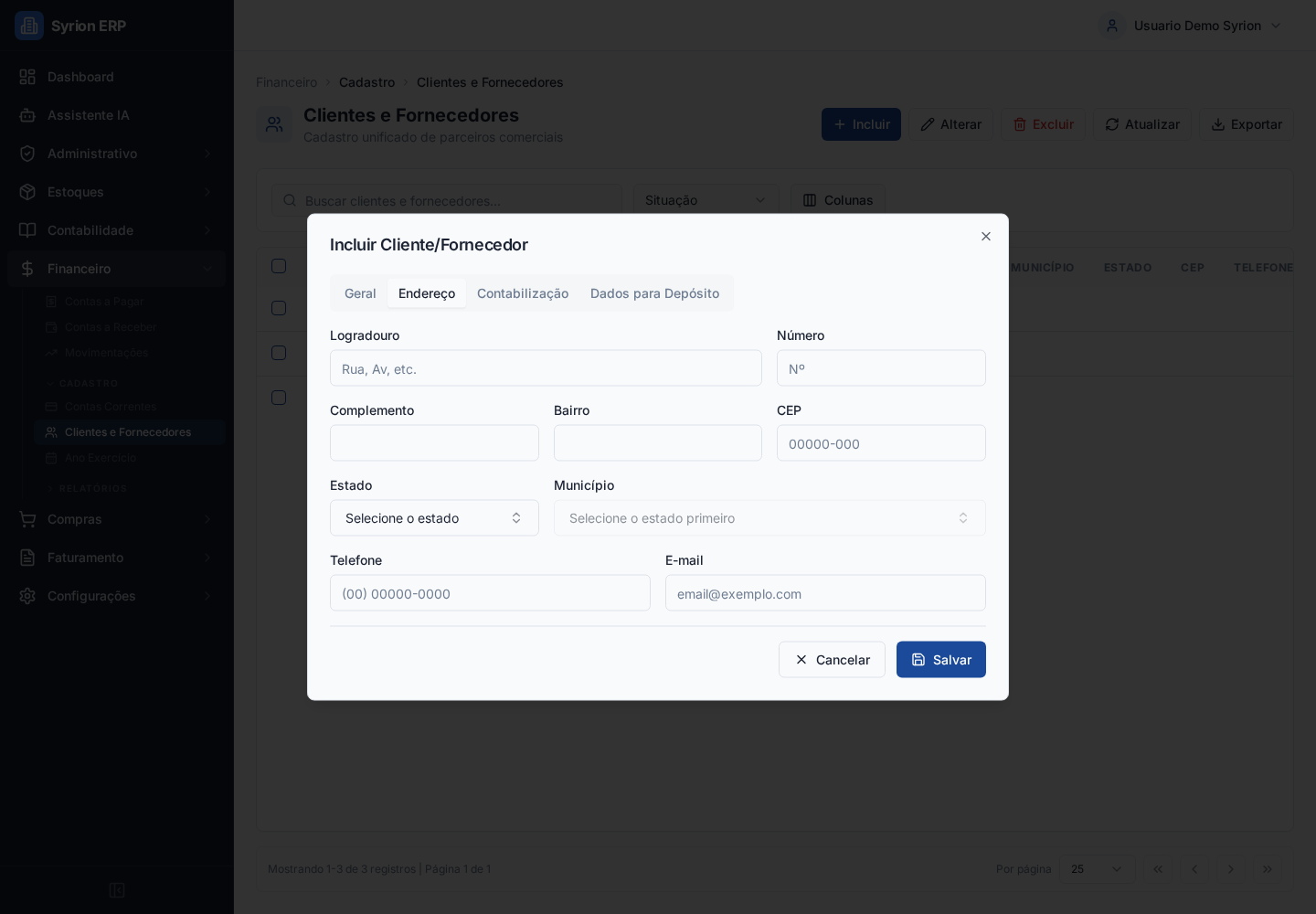Click the Financeiro breadcrumb link
The height and width of the screenshot is (914, 1316).
click(287, 82)
